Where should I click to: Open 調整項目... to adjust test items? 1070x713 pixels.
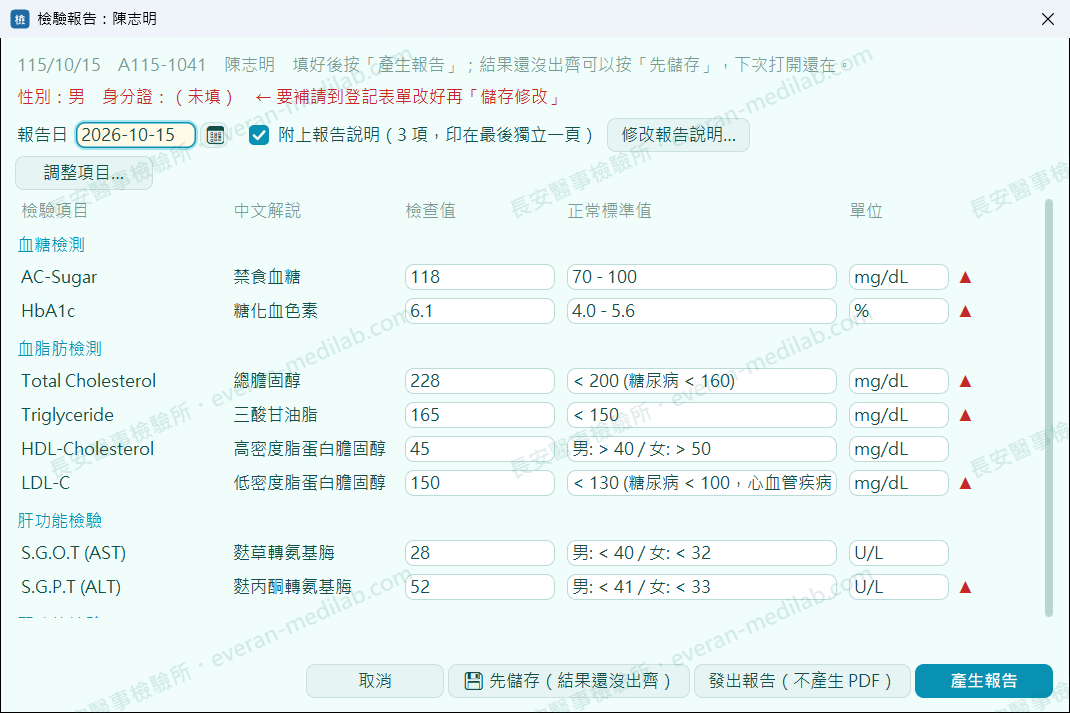click(84, 173)
